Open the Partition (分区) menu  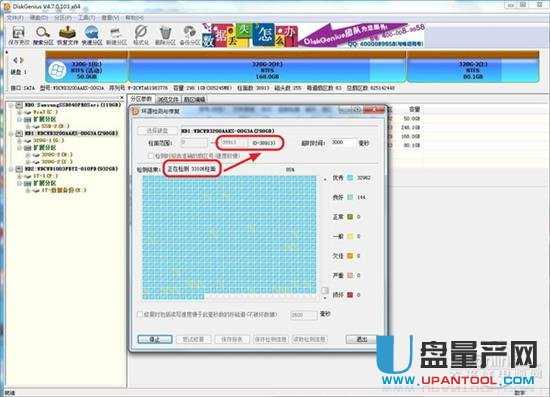(x=63, y=18)
